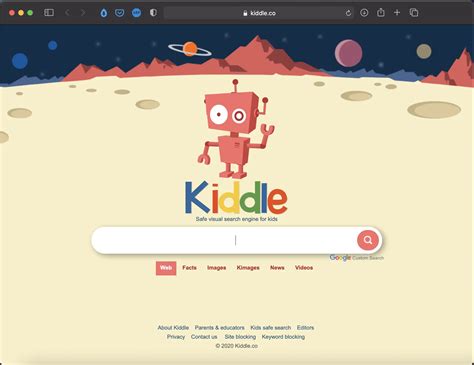The height and width of the screenshot is (365, 474).
Task: Open the Share menu
Action: pyautogui.click(x=381, y=13)
